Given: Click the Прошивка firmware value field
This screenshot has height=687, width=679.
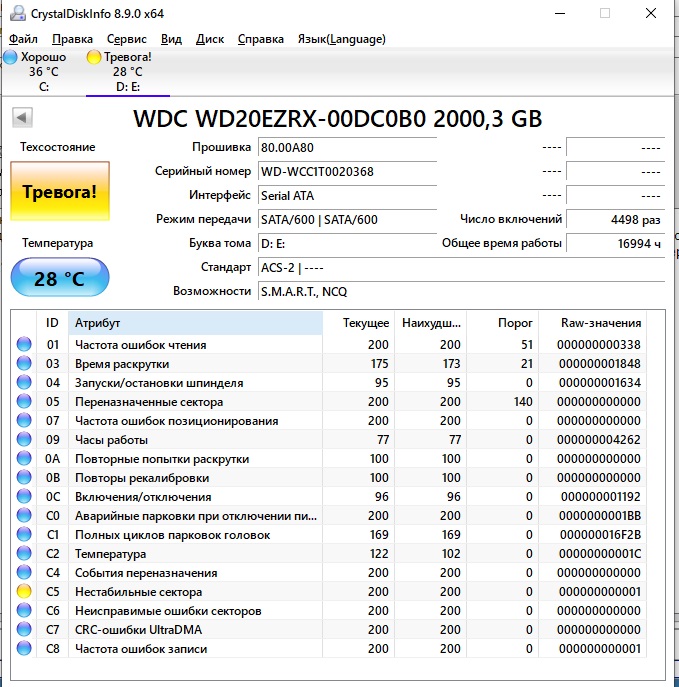Looking at the screenshot, I should coord(346,147).
